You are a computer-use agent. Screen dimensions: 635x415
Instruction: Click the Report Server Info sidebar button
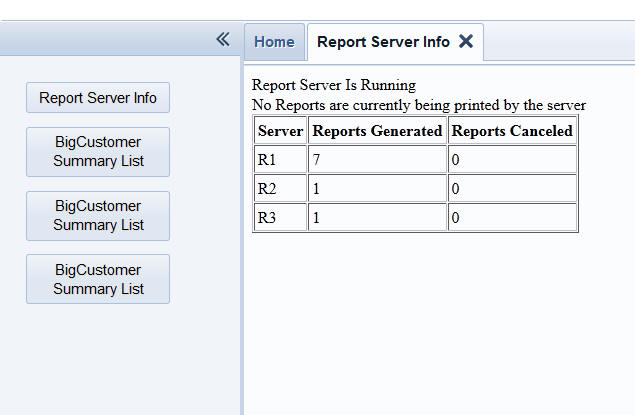[98, 98]
